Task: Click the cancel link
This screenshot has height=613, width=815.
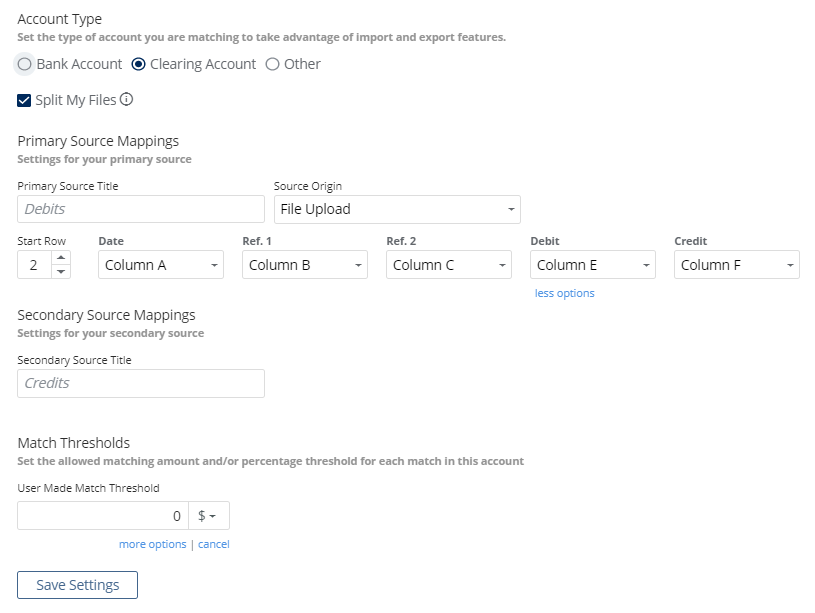Action: click(x=214, y=544)
